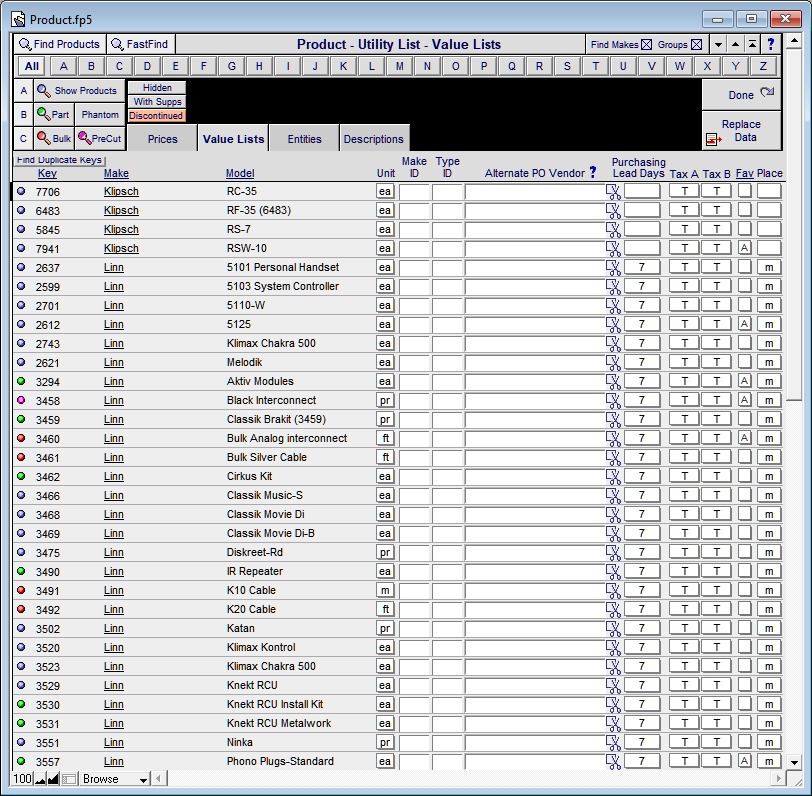
Task: Toggle status area icon in bottom bar
Action: click(69, 779)
